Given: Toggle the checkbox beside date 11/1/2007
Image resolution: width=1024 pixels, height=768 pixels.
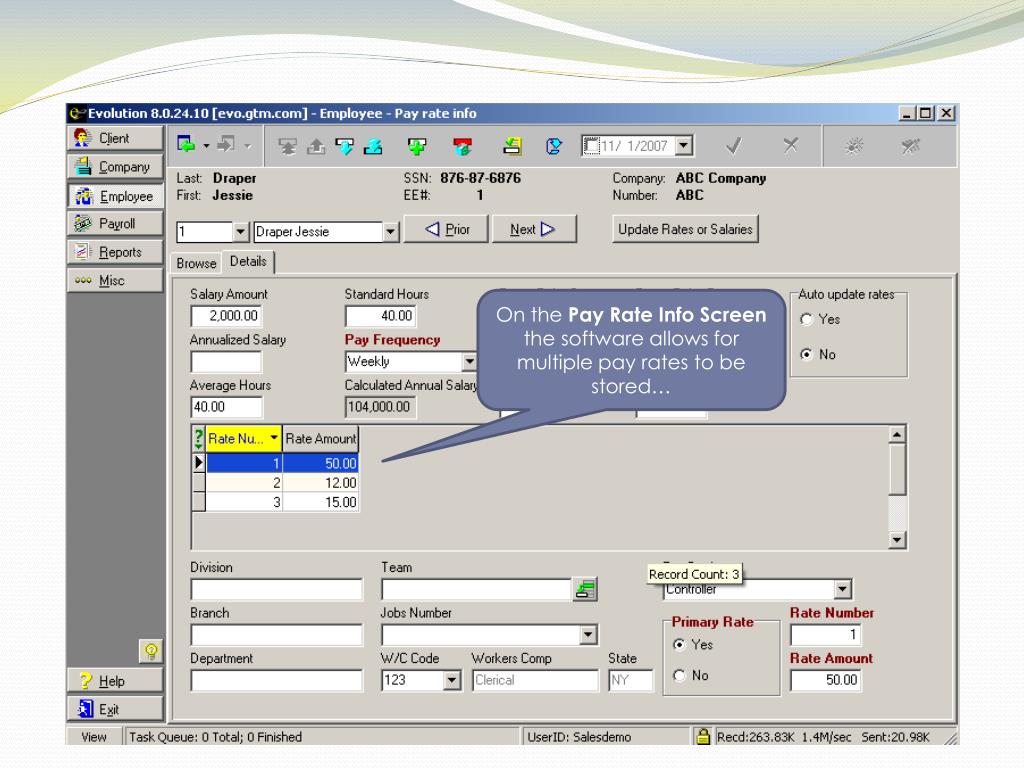Looking at the screenshot, I should tap(591, 146).
